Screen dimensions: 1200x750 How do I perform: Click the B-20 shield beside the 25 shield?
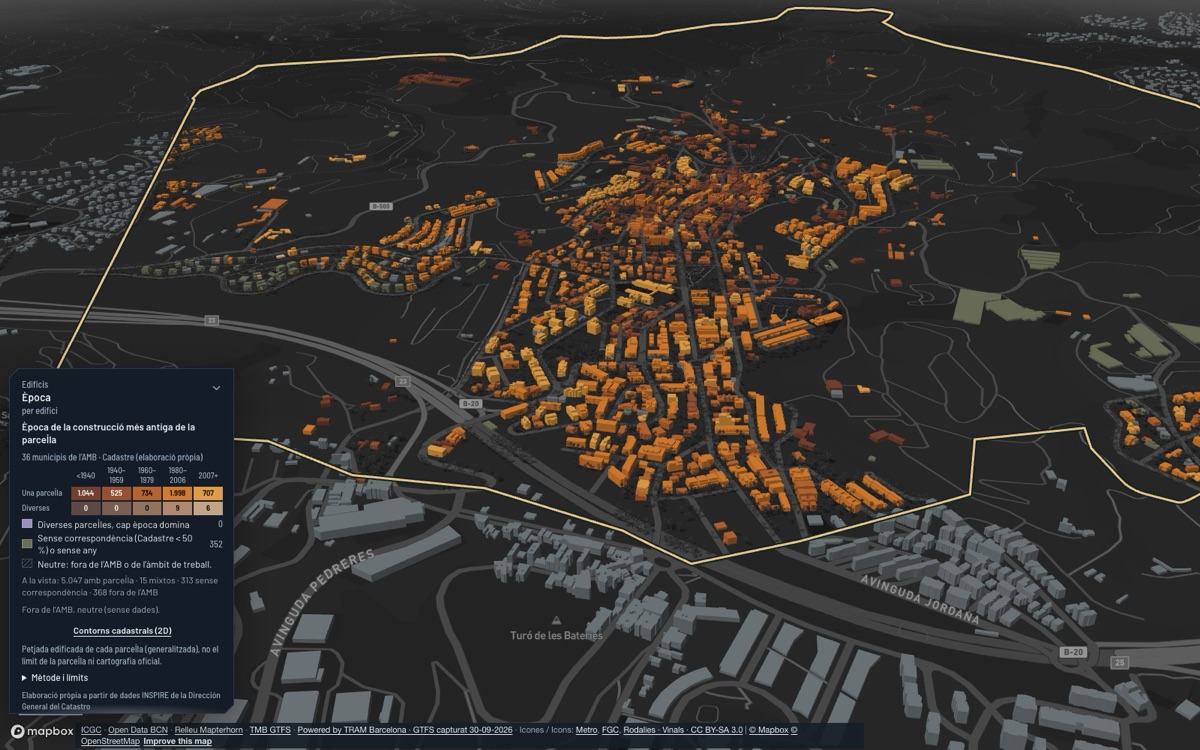pyautogui.click(x=1074, y=652)
